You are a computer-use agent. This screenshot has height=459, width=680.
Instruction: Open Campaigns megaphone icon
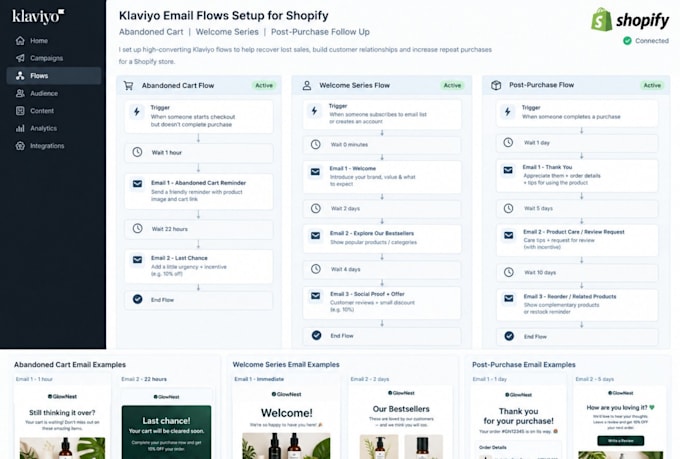click(20, 58)
